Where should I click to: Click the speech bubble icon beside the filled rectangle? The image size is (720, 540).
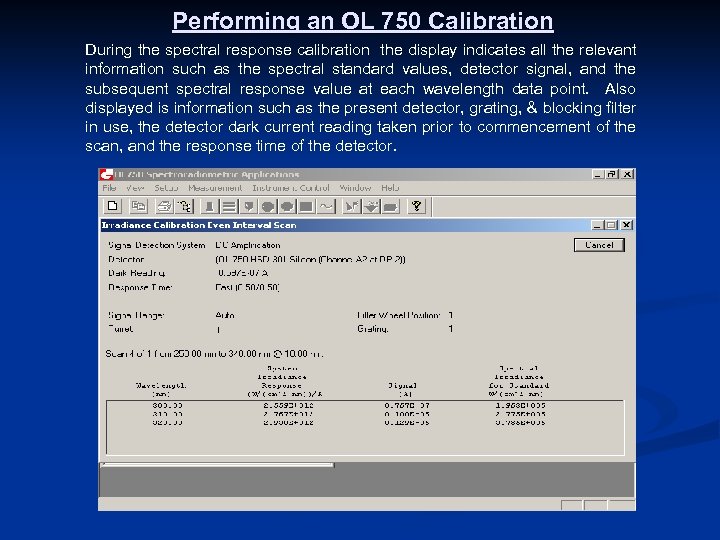[x=287, y=207]
